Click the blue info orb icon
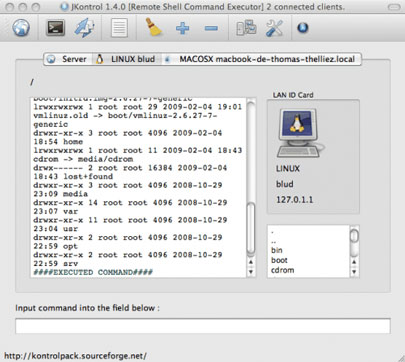 point(303,28)
